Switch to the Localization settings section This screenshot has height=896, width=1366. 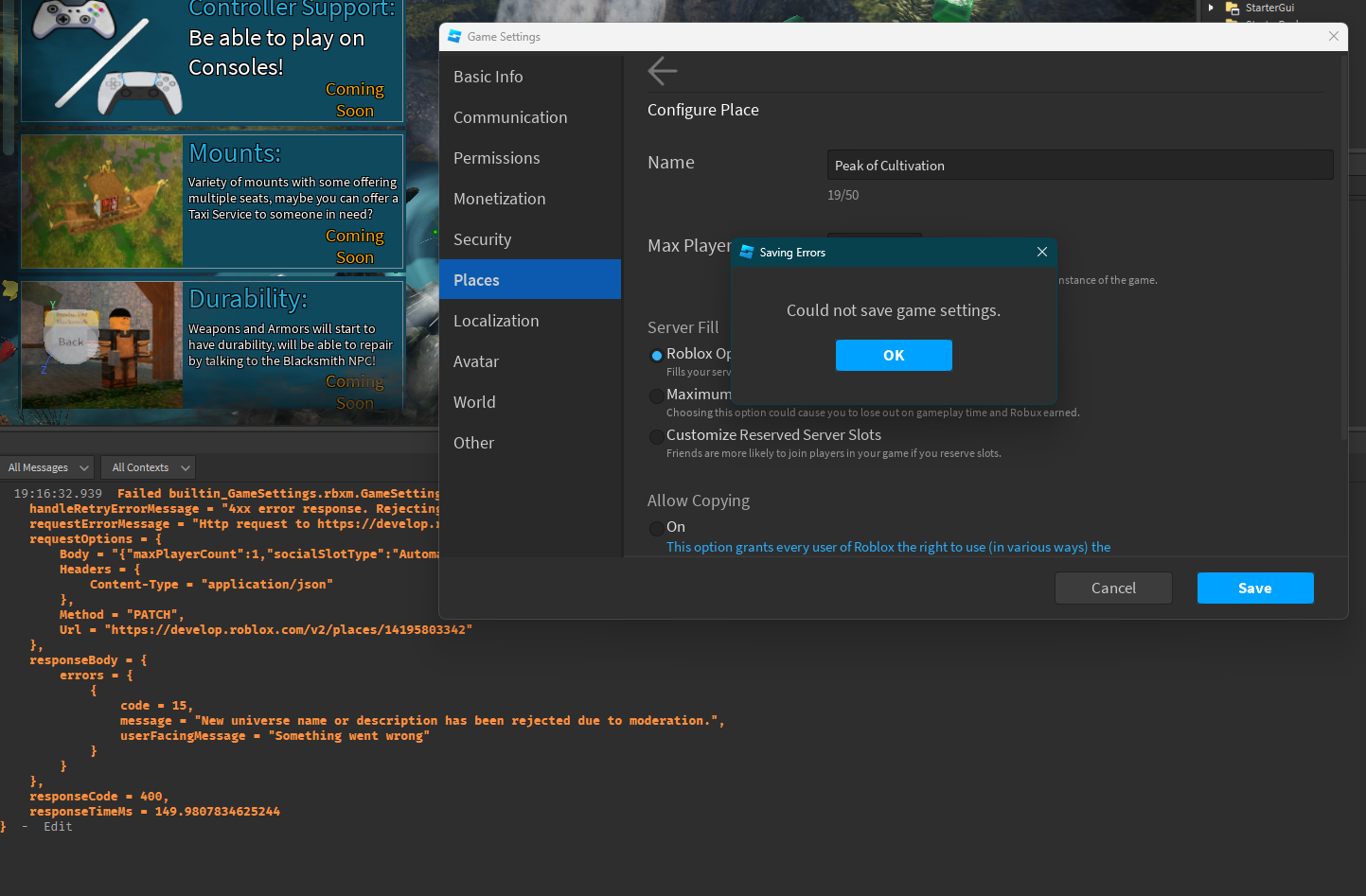coord(496,321)
